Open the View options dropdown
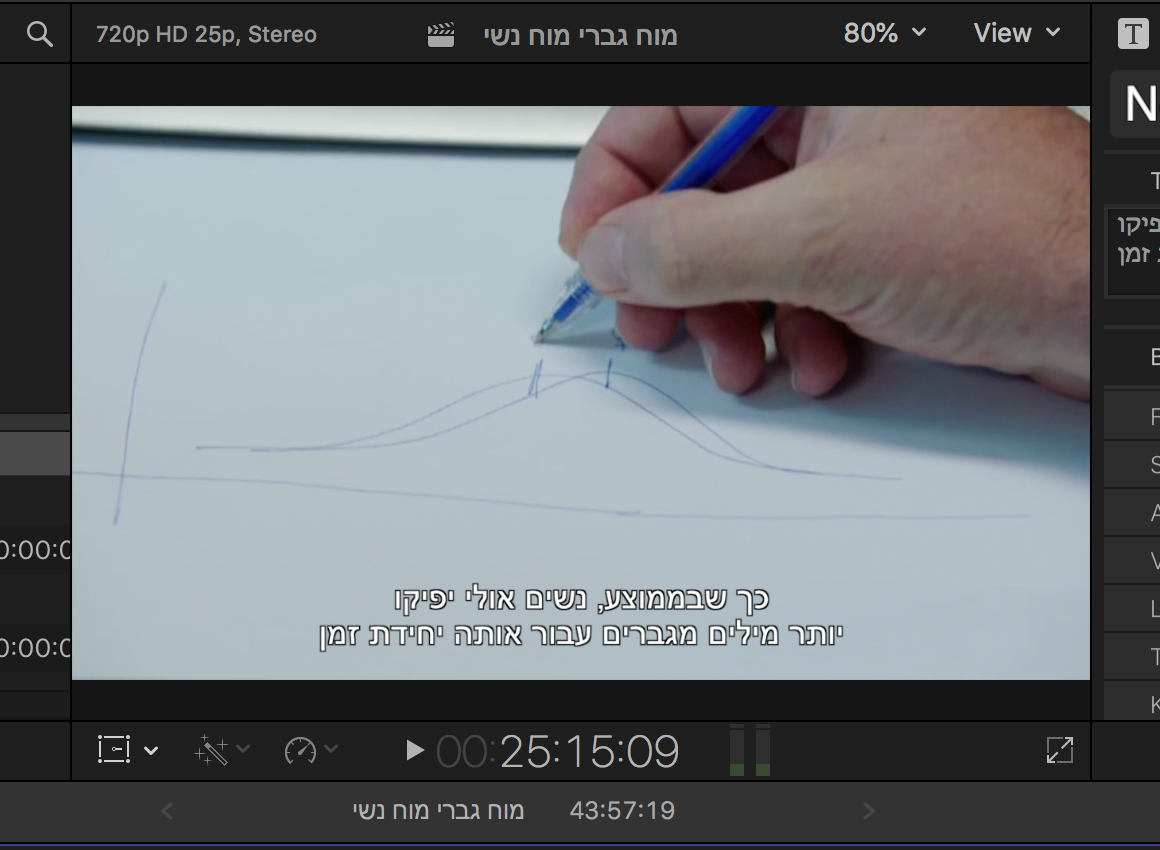This screenshot has width=1160, height=850. [1016, 34]
